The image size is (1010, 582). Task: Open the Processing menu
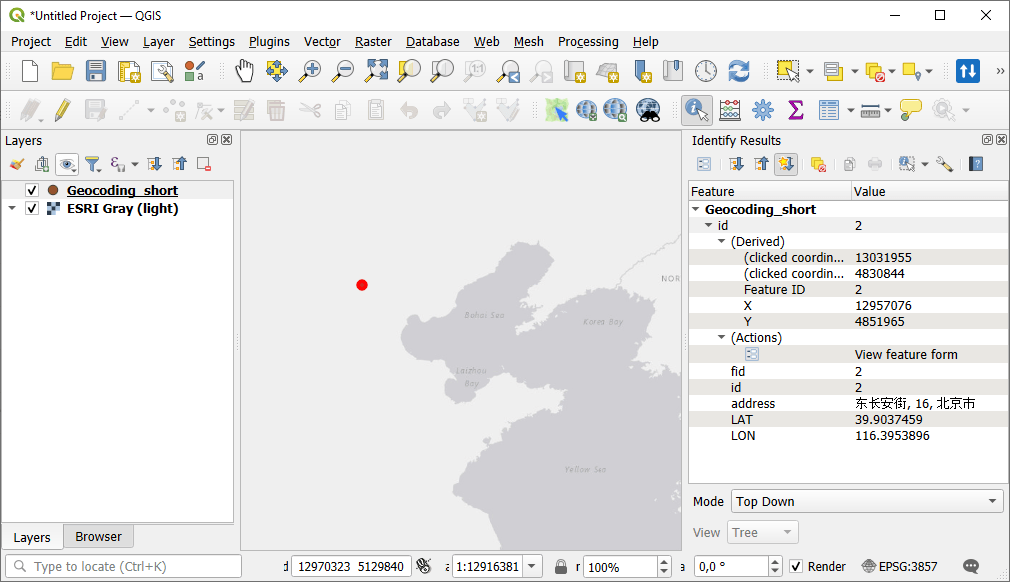(x=588, y=42)
